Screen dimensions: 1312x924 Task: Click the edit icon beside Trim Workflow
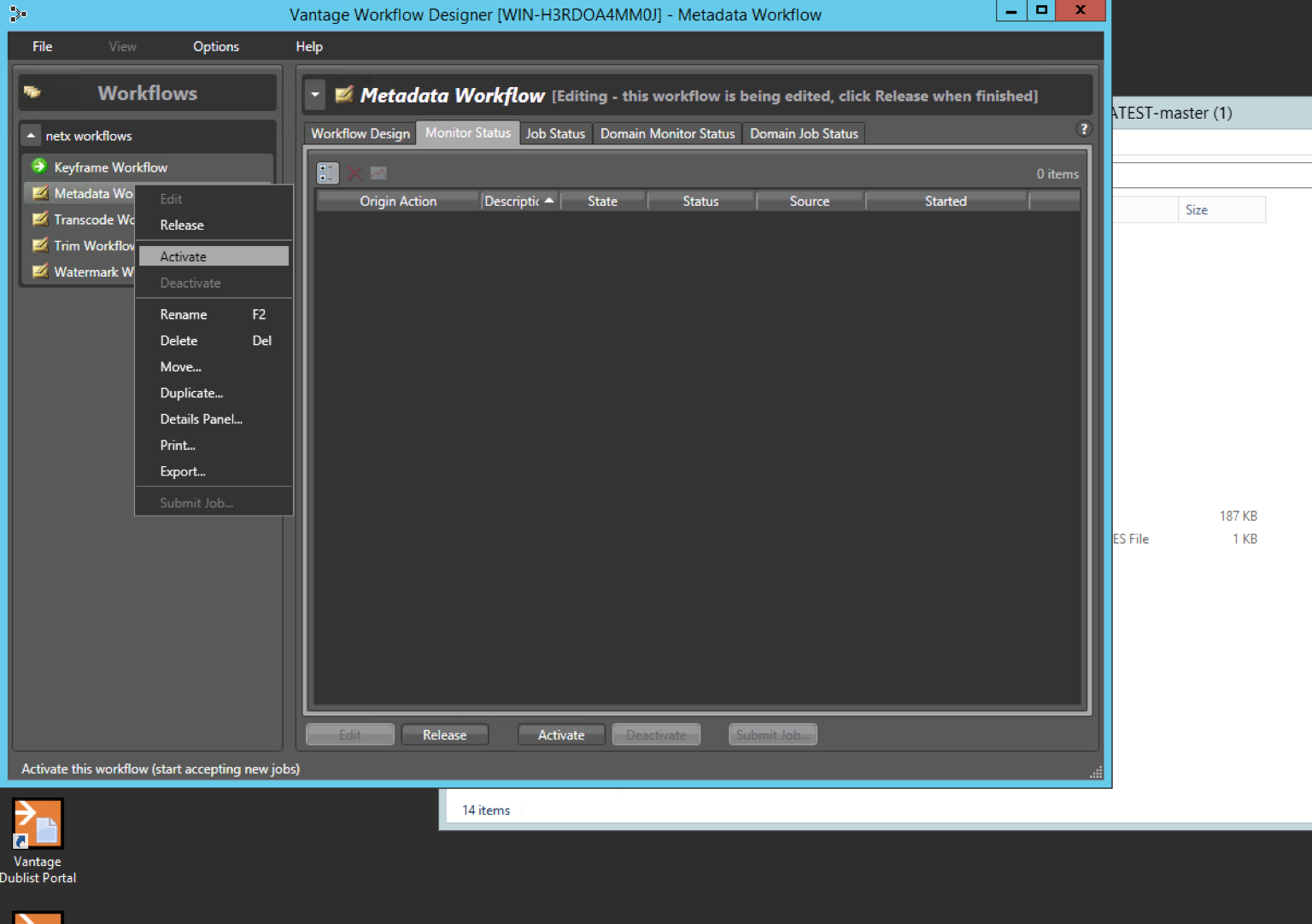(40, 245)
